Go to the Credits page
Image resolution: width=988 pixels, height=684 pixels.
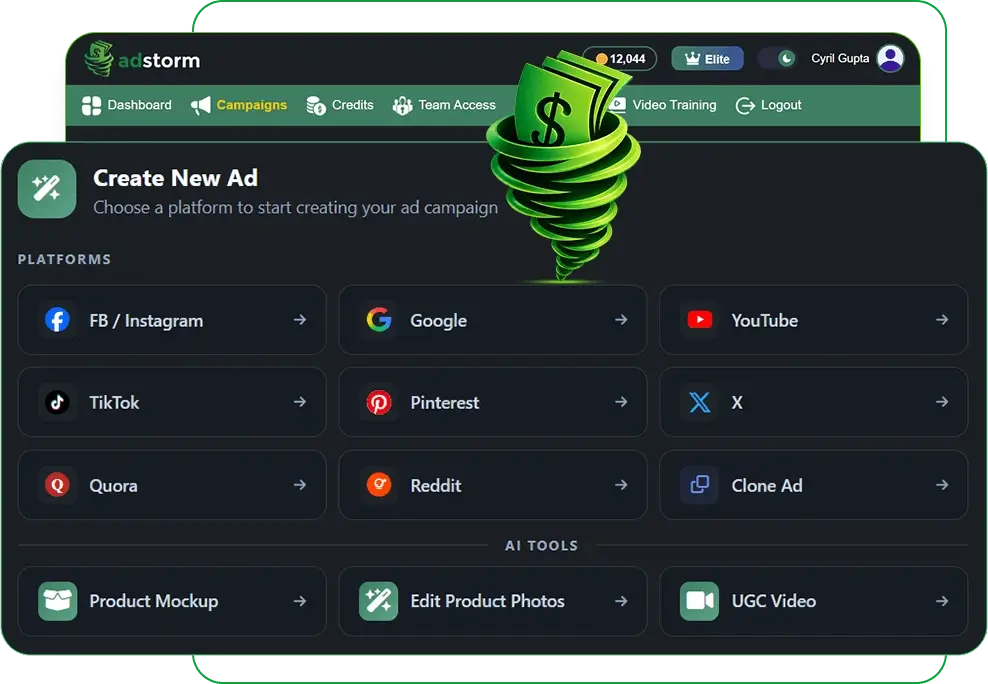pyautogui.click(x=340, y=105)
